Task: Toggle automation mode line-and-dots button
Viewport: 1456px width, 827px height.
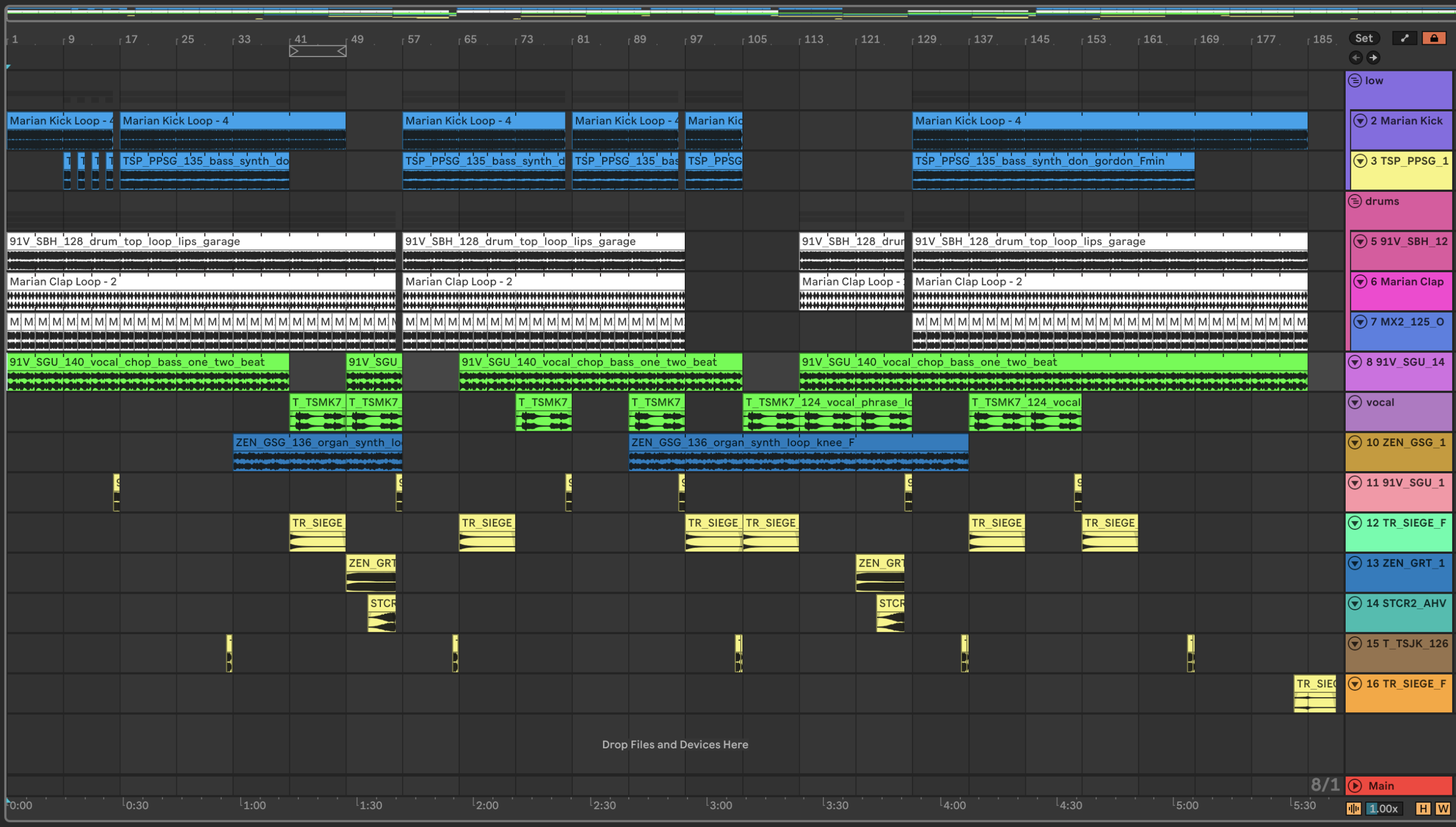Action: 1404,38
